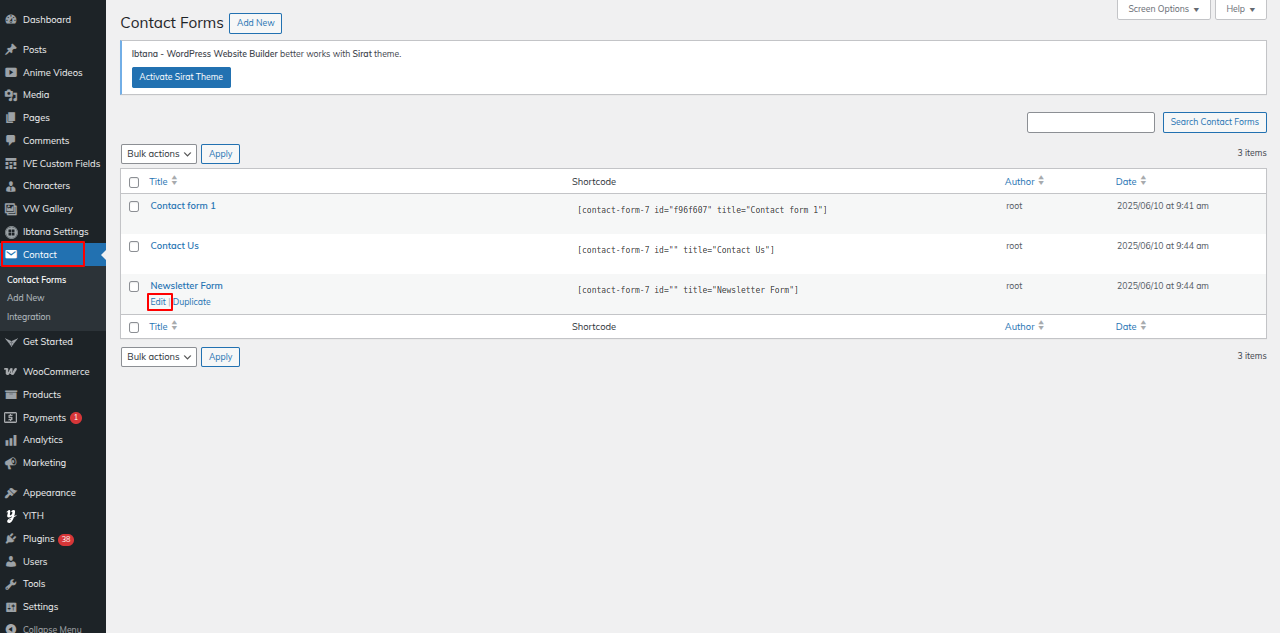
Task: Click the Comments speech bubble icon
Action: coord(11,141)
